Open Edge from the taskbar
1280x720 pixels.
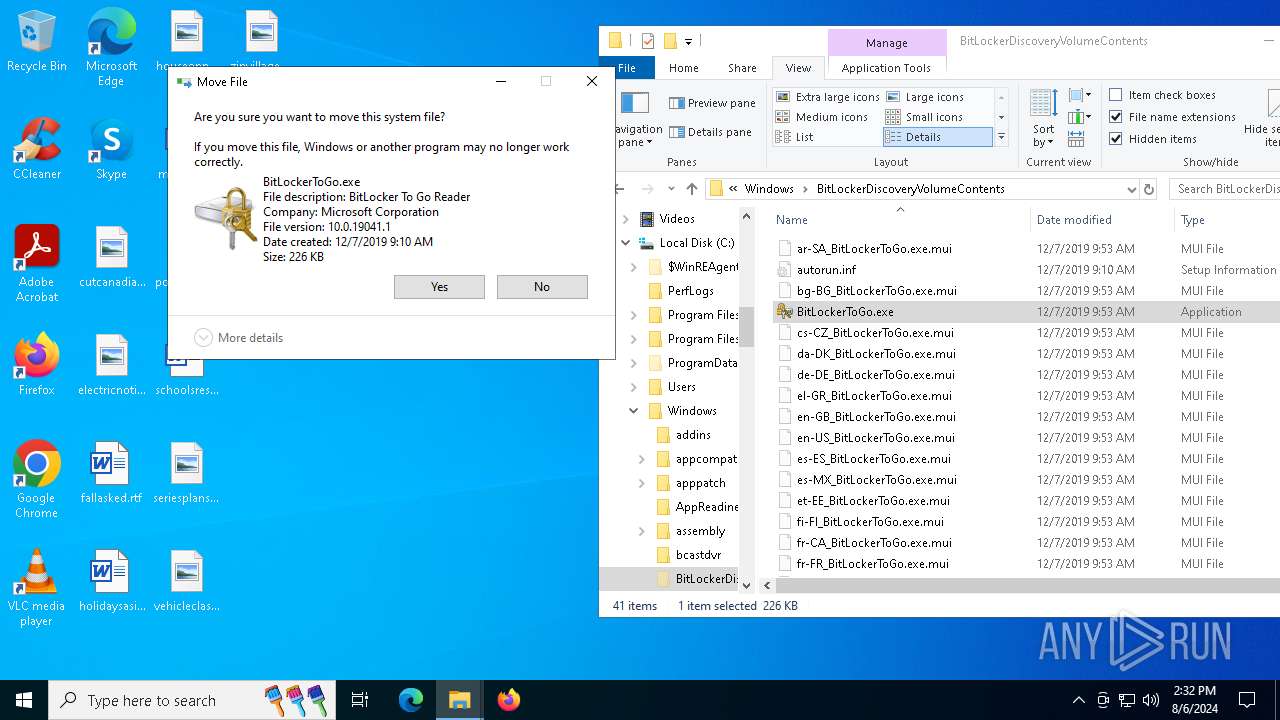(411, 700)
